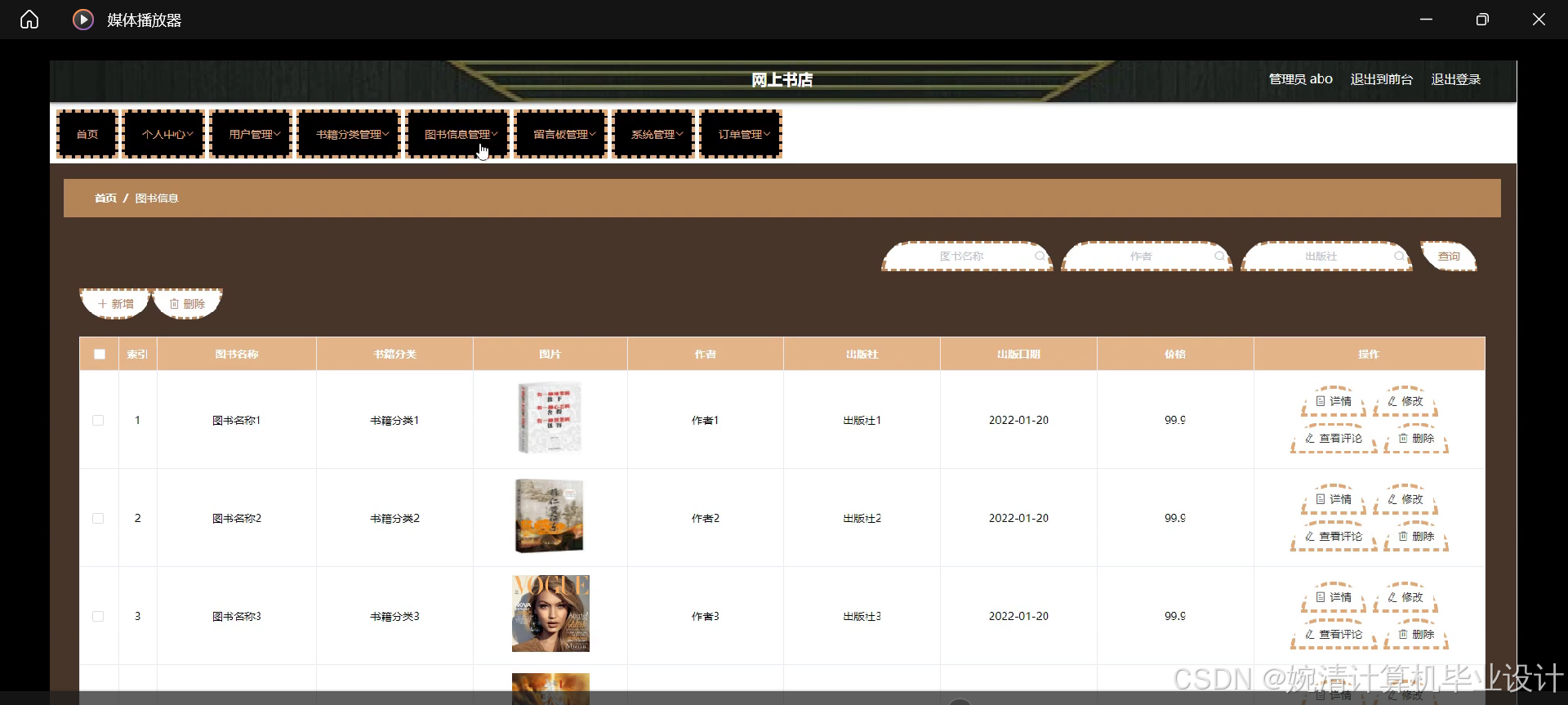Minimize the media player window
This screenshot has width=1568, height=705.
[1426, 20]
